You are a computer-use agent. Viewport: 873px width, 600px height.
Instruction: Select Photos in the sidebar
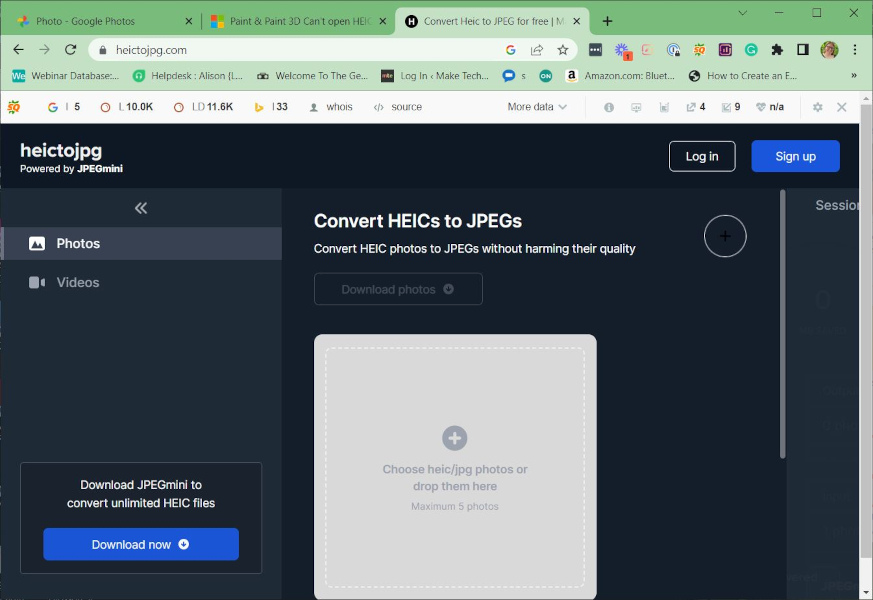tap(78, 243)
